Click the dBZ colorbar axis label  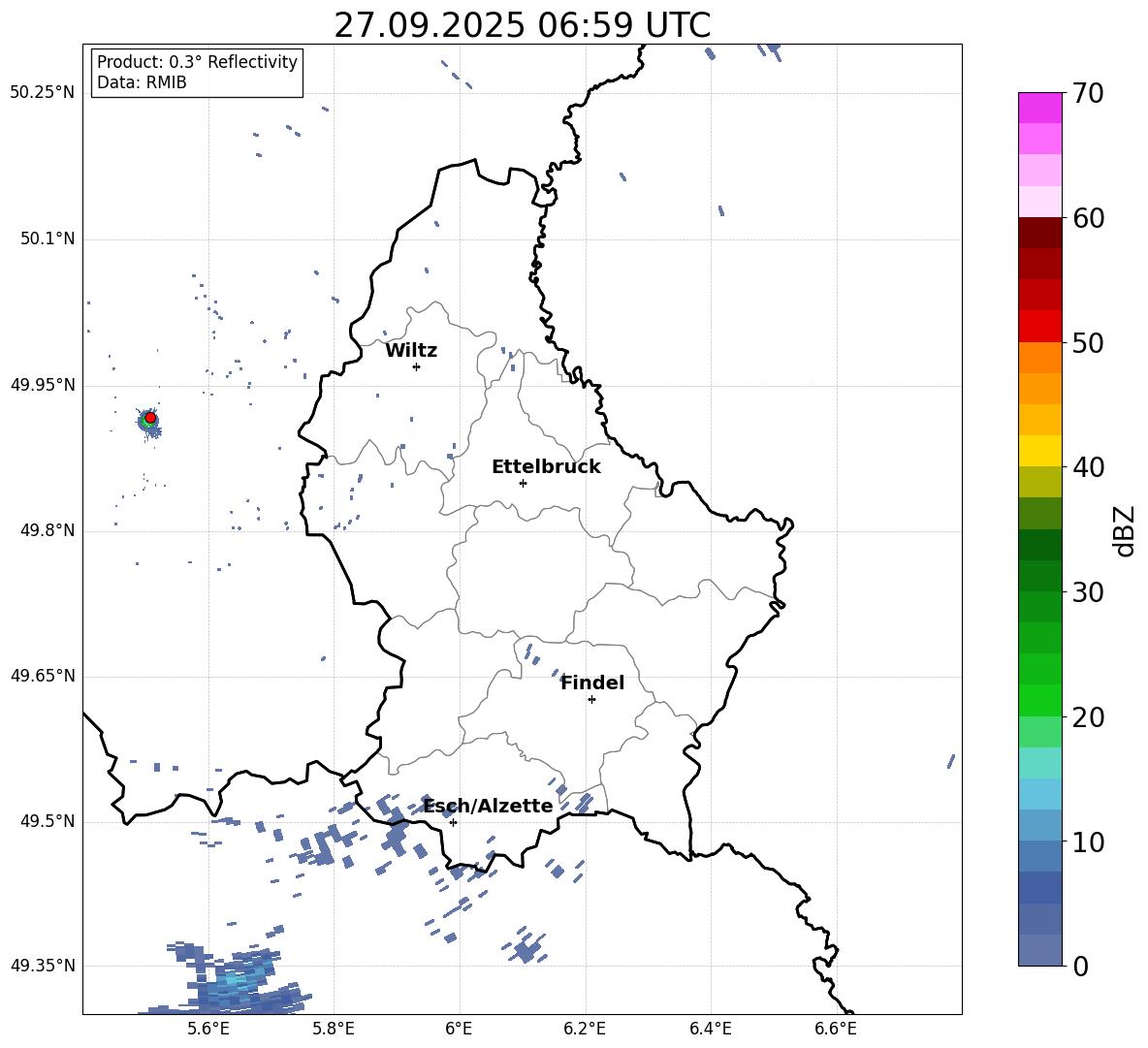coord(1125,530)
